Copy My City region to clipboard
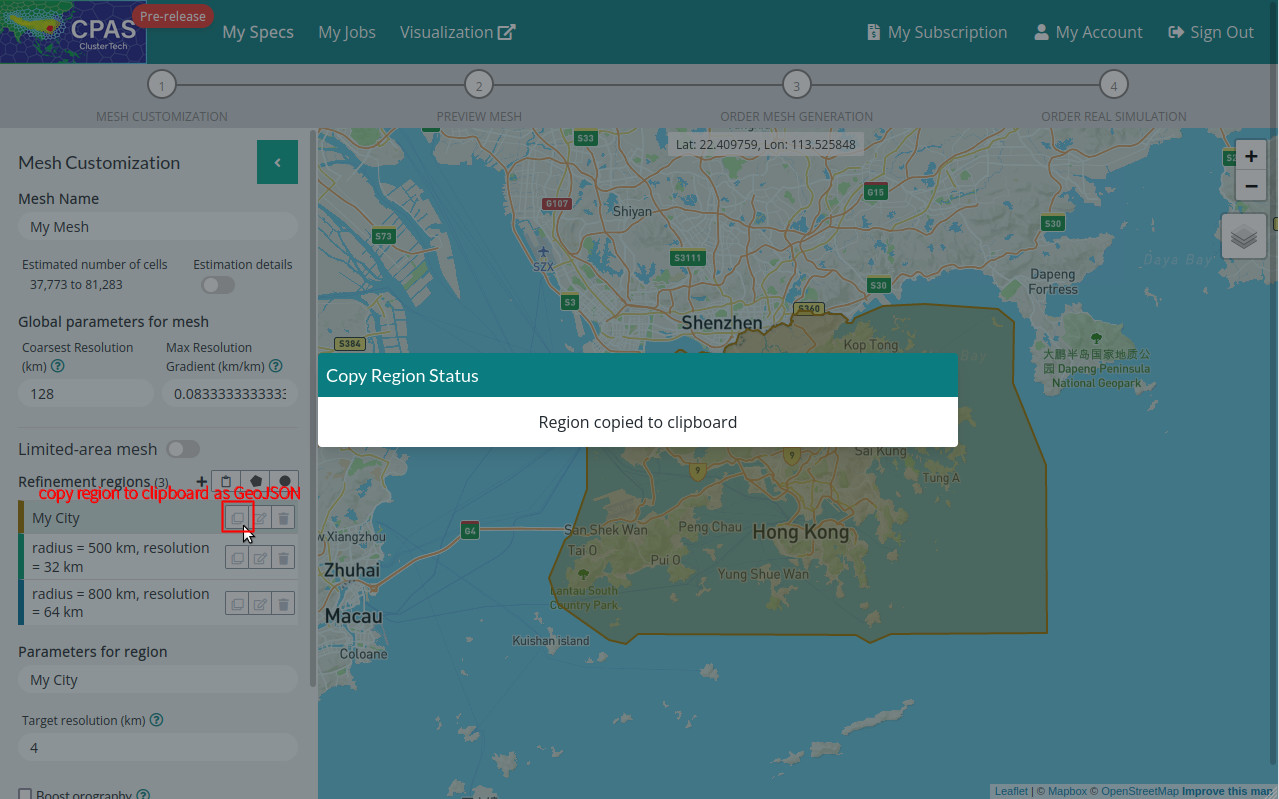The height and width of the screenshot is (799, 1279). tap(237, 517)
